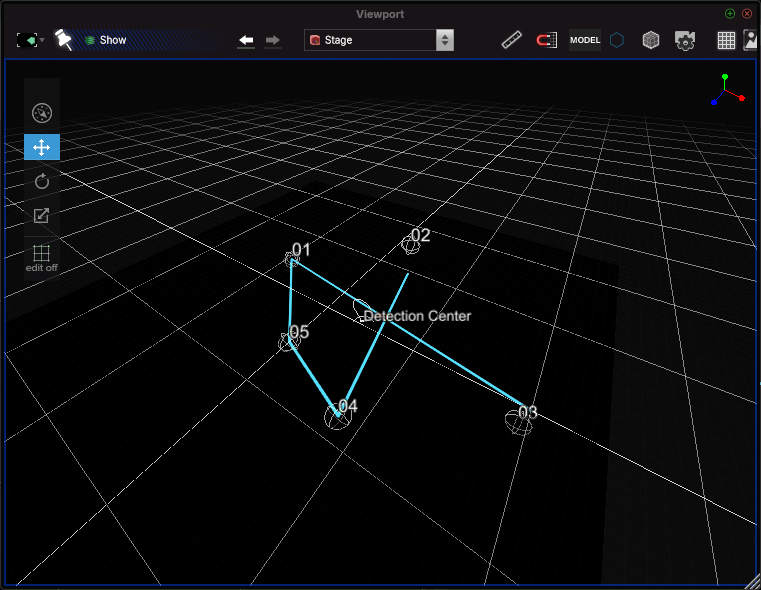The width and height of the screenshot is (761, 590).
Task: Select the Detection Center marker in viewport
Action: [361, 311]
